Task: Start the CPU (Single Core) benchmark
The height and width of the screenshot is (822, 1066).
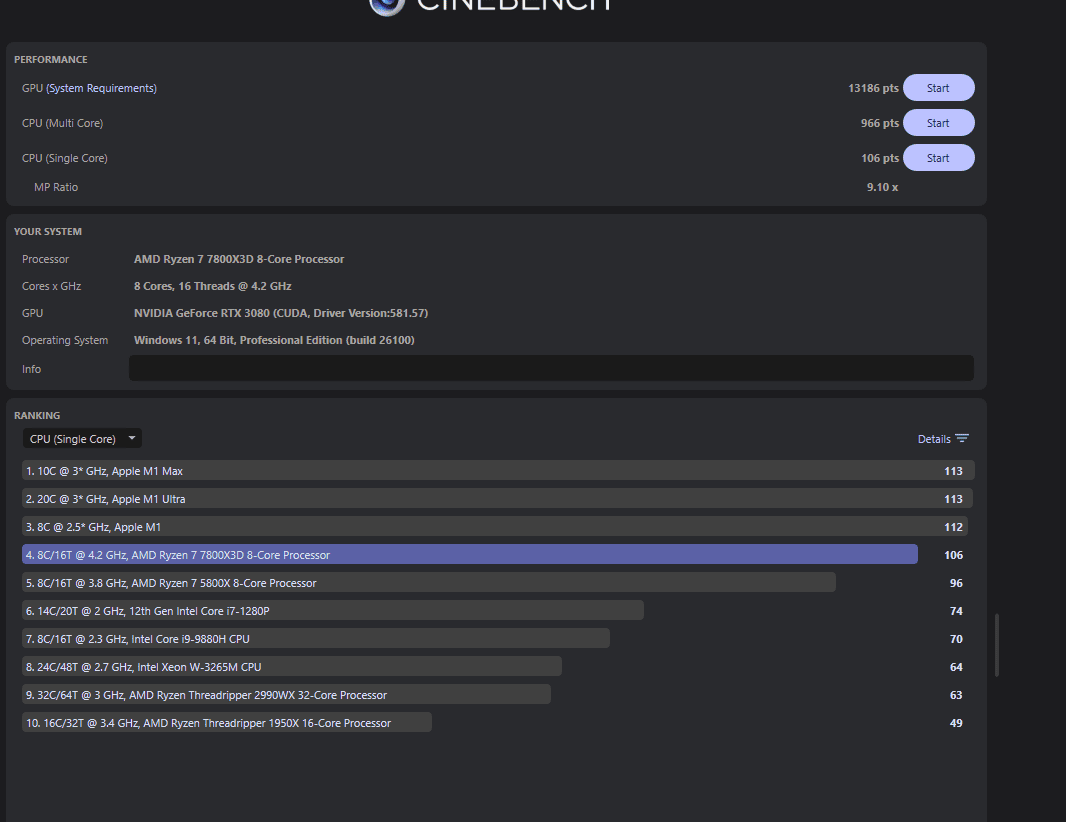Action: point(938,158)
